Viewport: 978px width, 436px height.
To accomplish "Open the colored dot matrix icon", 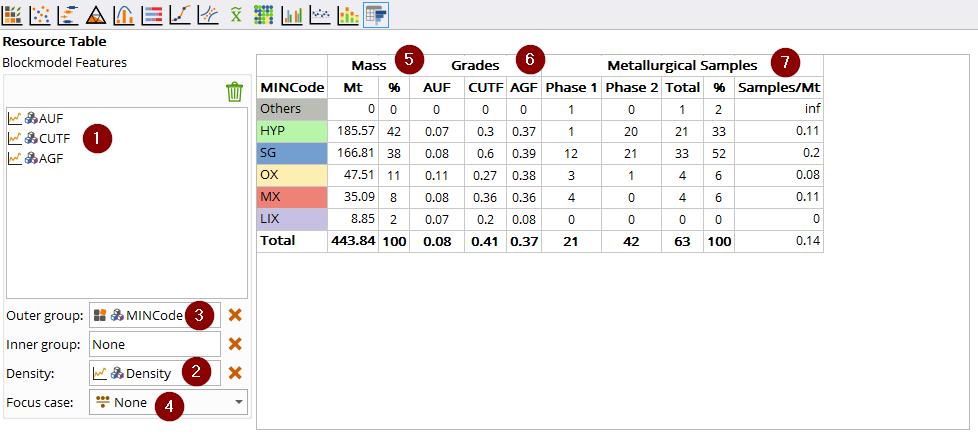I will [x=264, y=14].
